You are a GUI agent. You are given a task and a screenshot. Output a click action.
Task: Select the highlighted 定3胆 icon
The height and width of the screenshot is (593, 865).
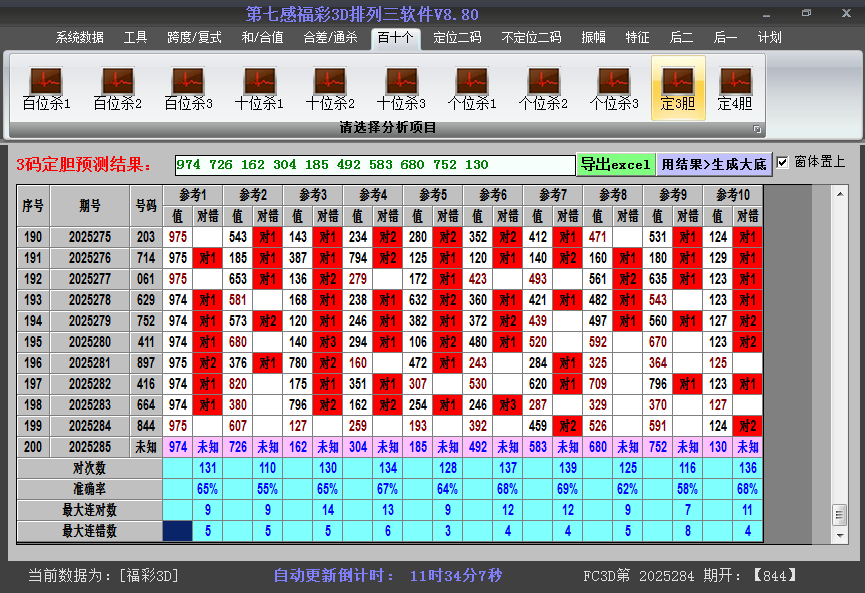click(678, 88)
